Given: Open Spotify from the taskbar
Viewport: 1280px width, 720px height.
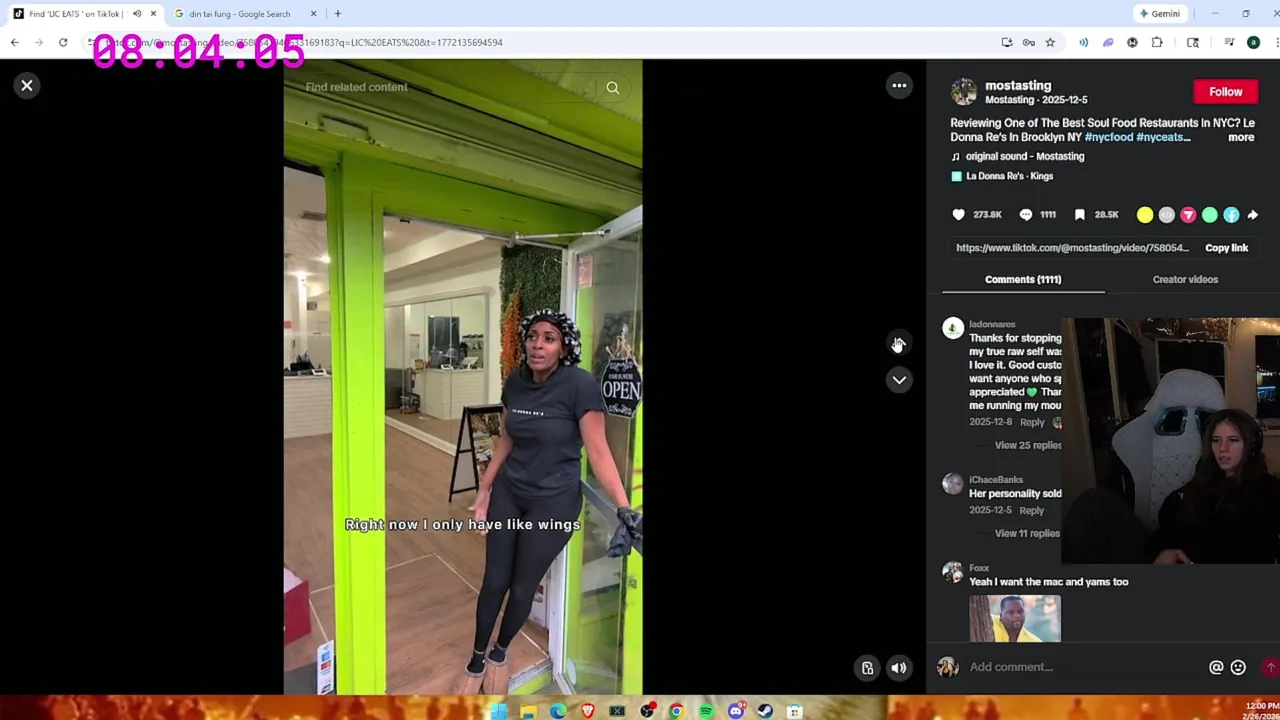Looking at the screenshot, I should 706,711.
